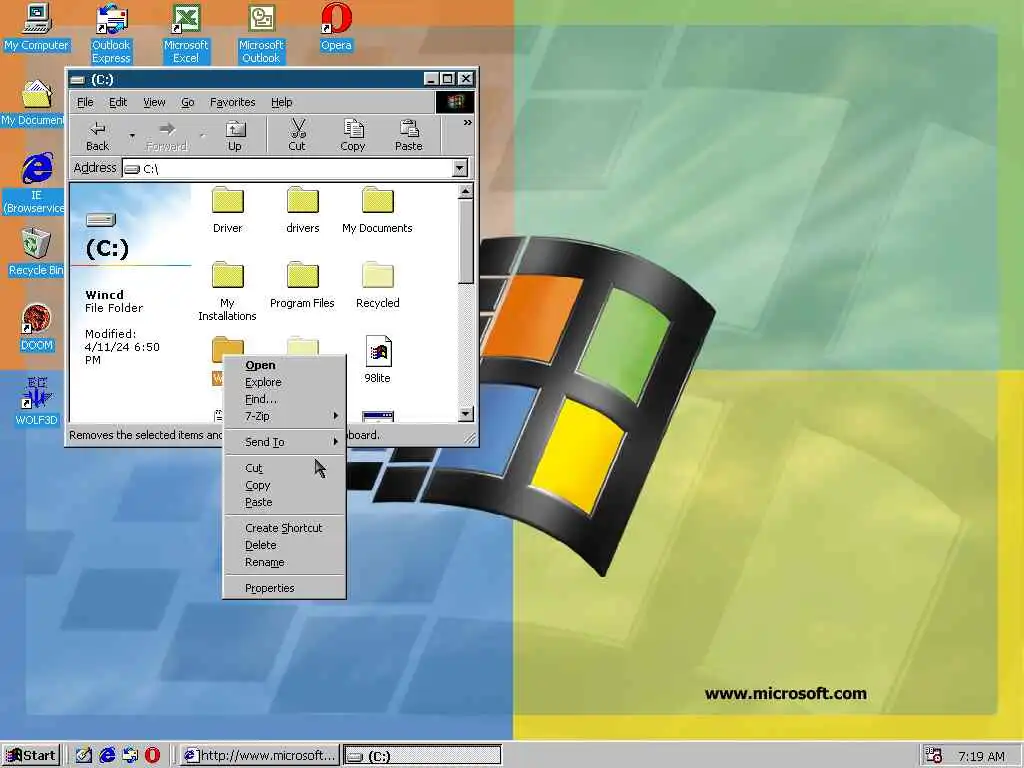This screenshot has width=1024, height=768.
Task: Click the Copy toolbar button
Action: tap(353, 136)
